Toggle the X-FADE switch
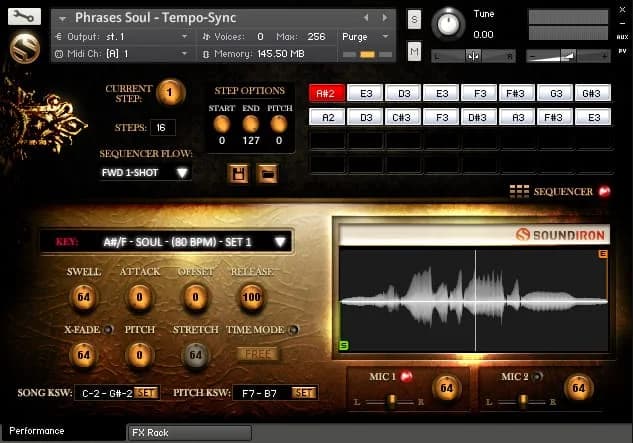The image size is (633, 443). point(108,329)
